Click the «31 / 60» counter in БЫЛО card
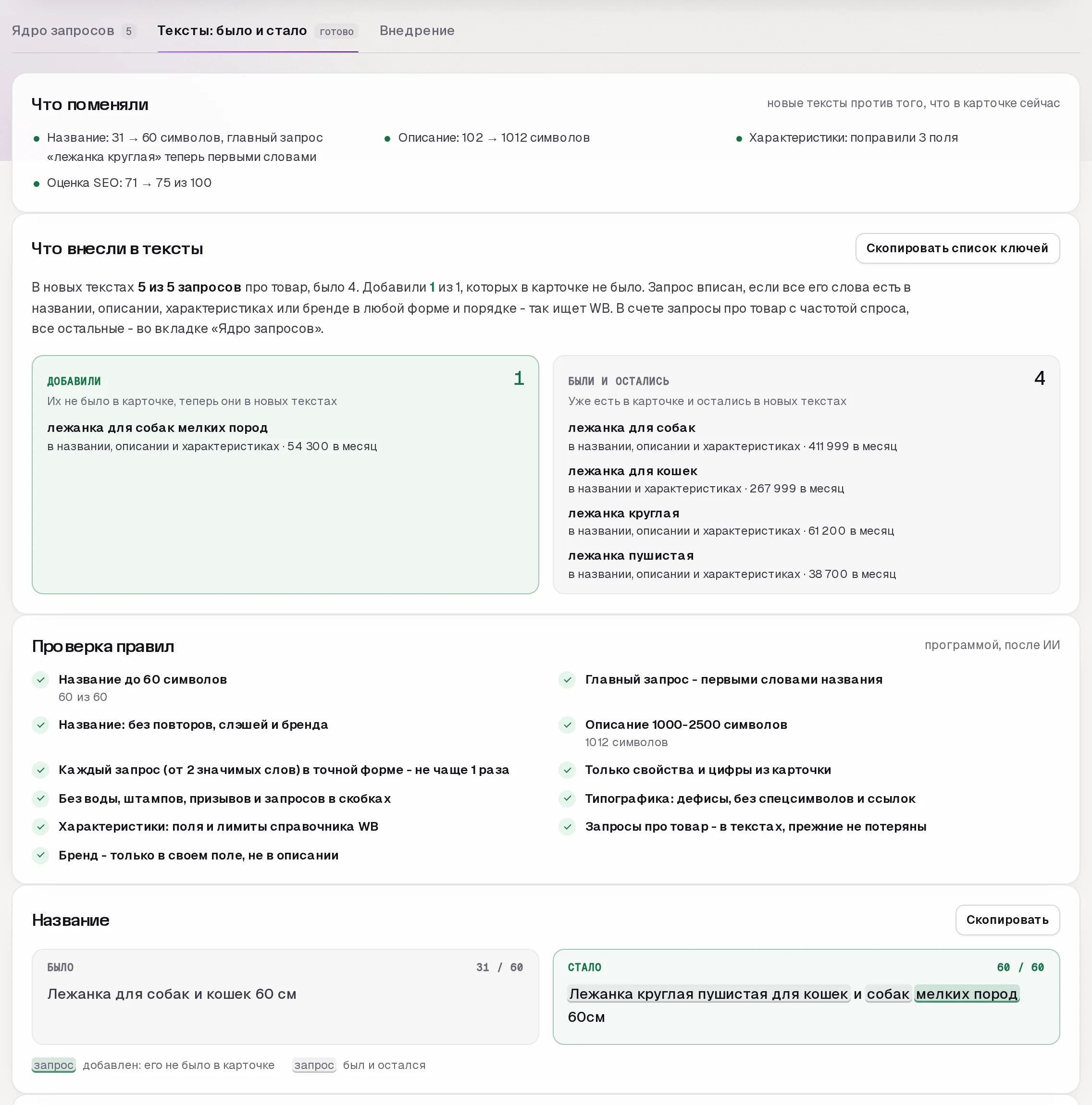 (x=500, y=967)
